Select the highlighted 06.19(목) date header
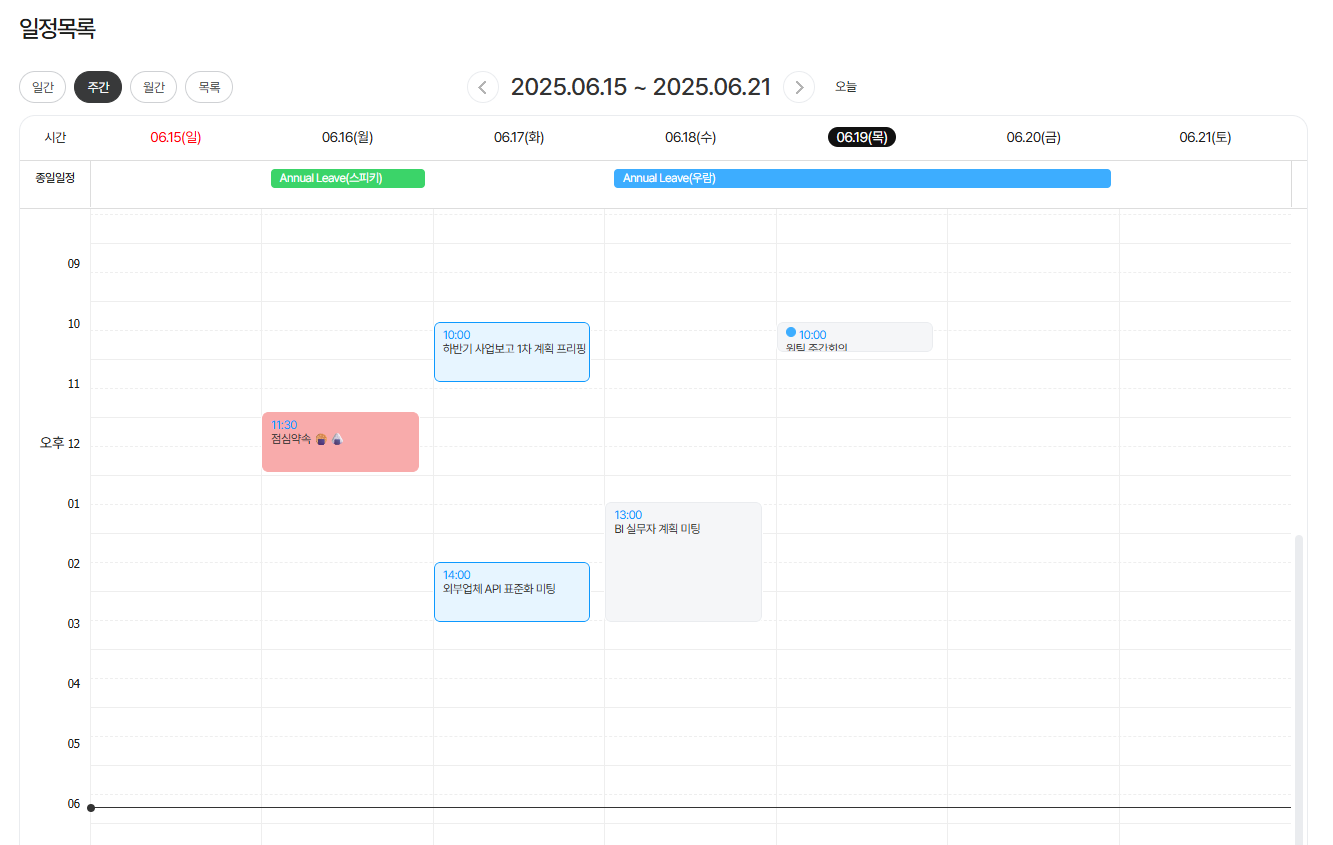This screenshot has width=1333, height=845. 861,138
